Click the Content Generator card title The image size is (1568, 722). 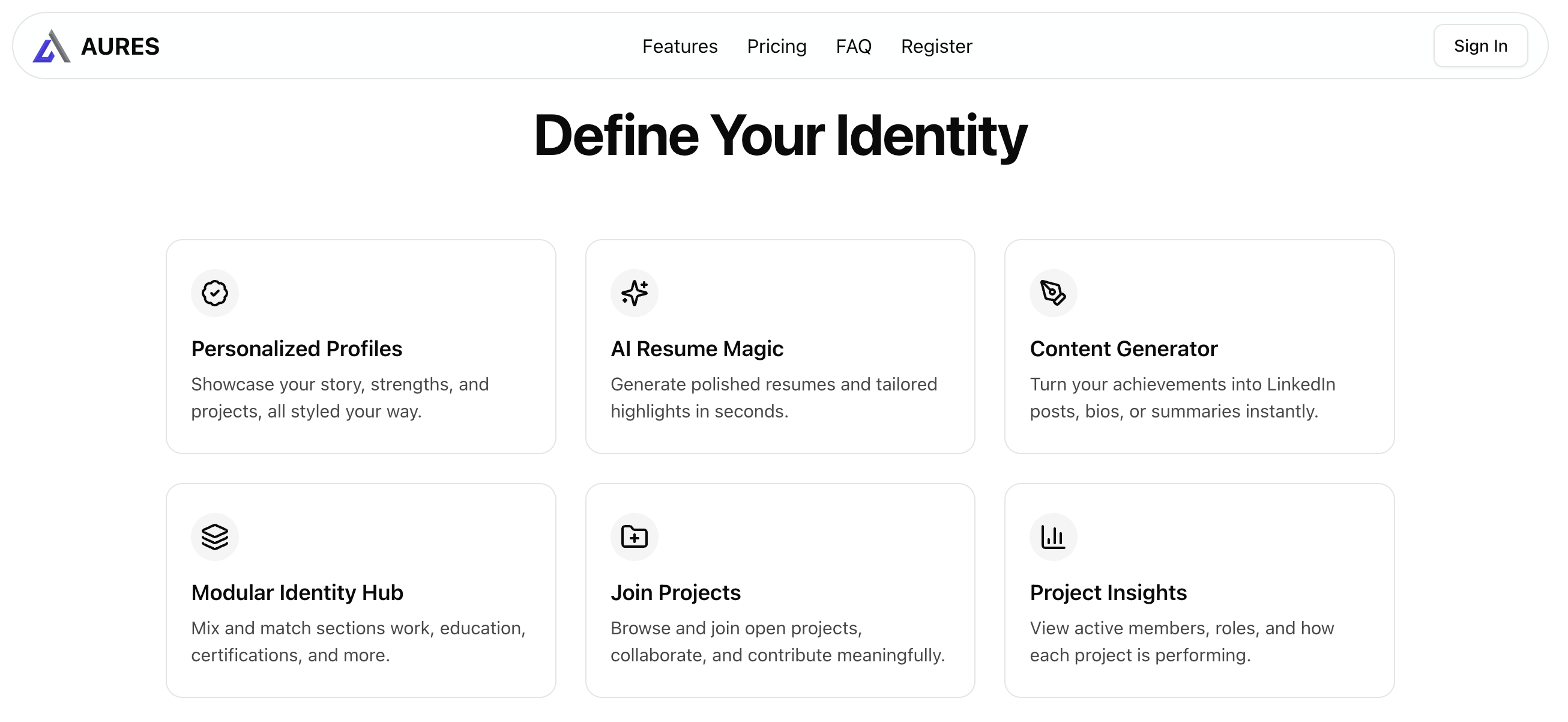pos(1124,348)
